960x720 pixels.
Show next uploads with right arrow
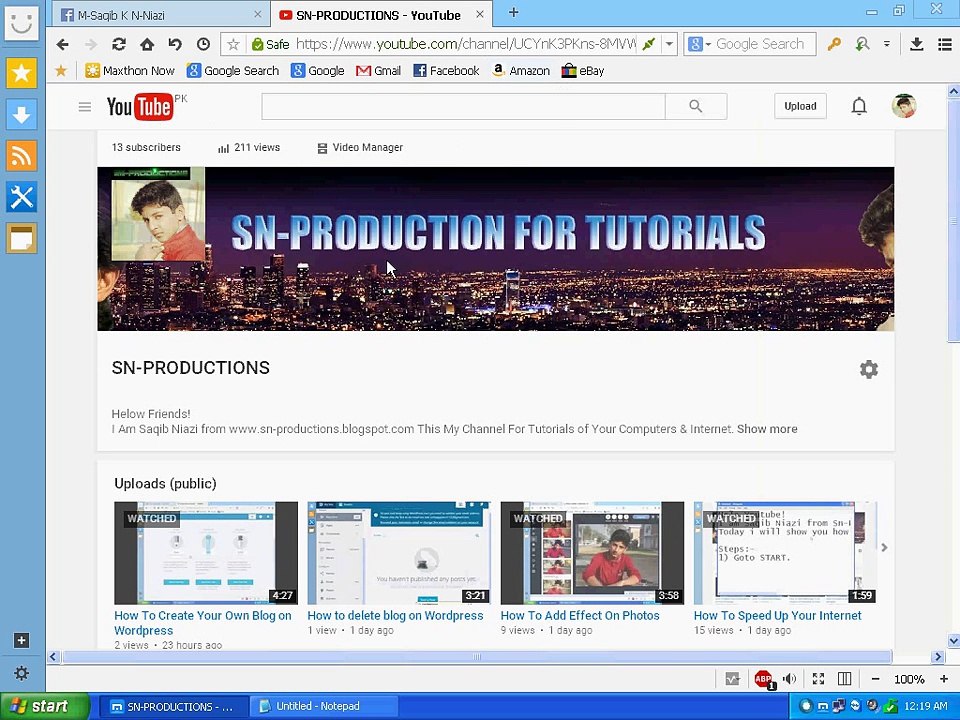(x=883, y=547)
